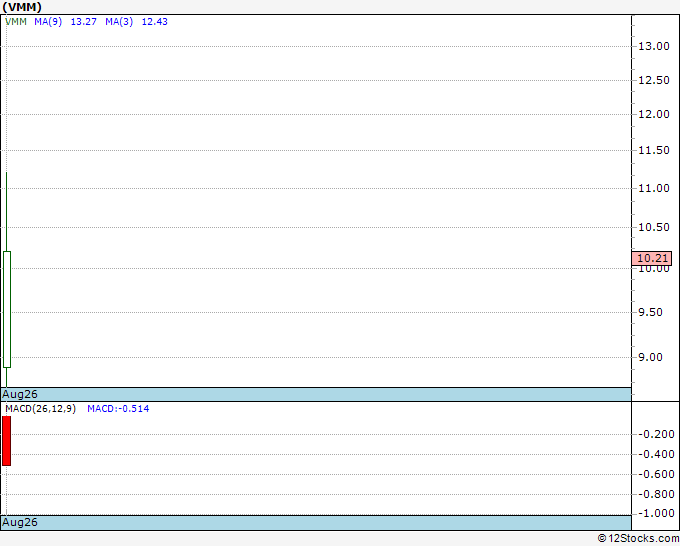
Task: Click the red MACD histogram bar
Action: click(x=7, y=441)
